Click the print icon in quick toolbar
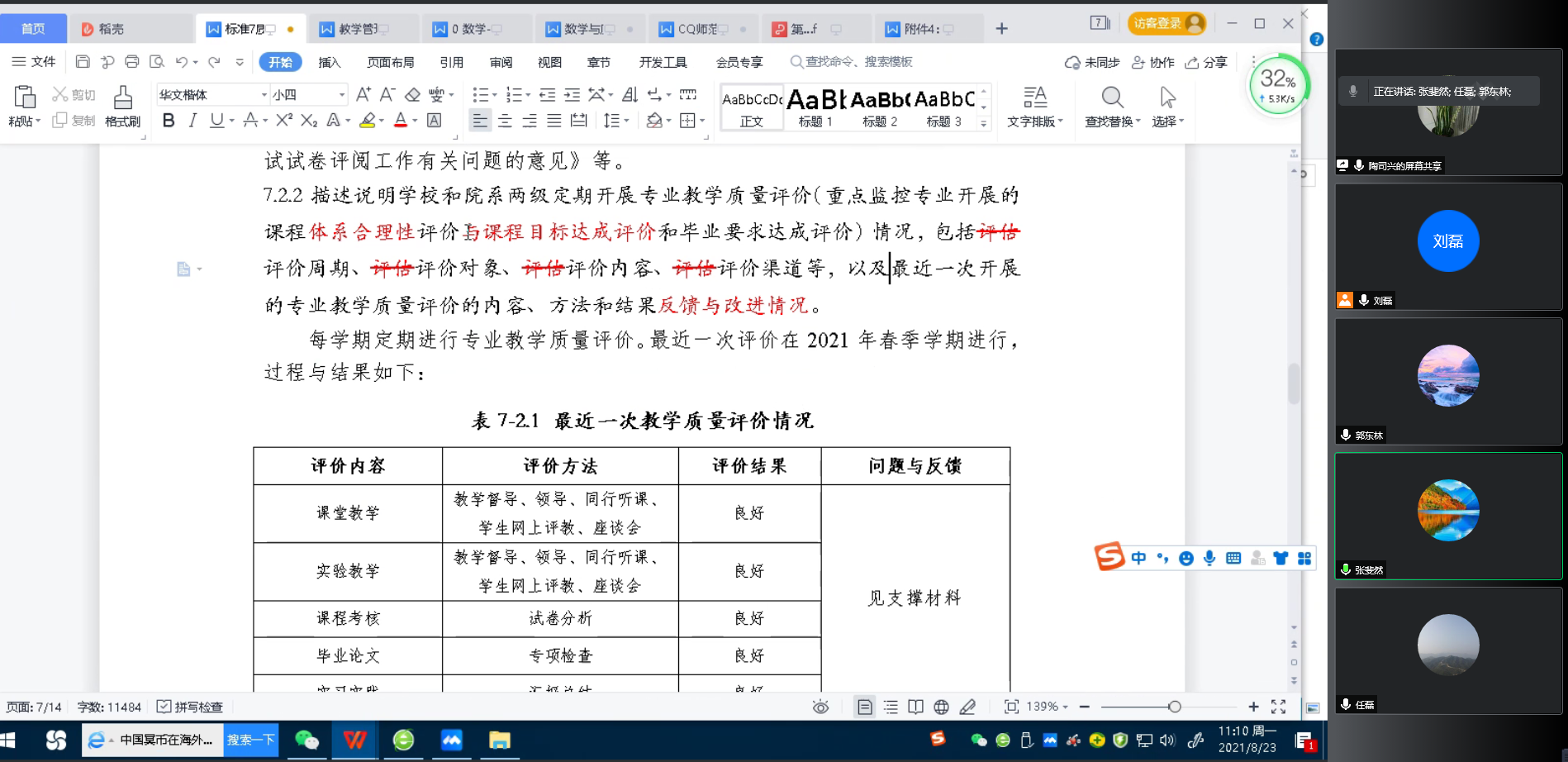This screenshot has height=762, width=1568. pos(132,62)
